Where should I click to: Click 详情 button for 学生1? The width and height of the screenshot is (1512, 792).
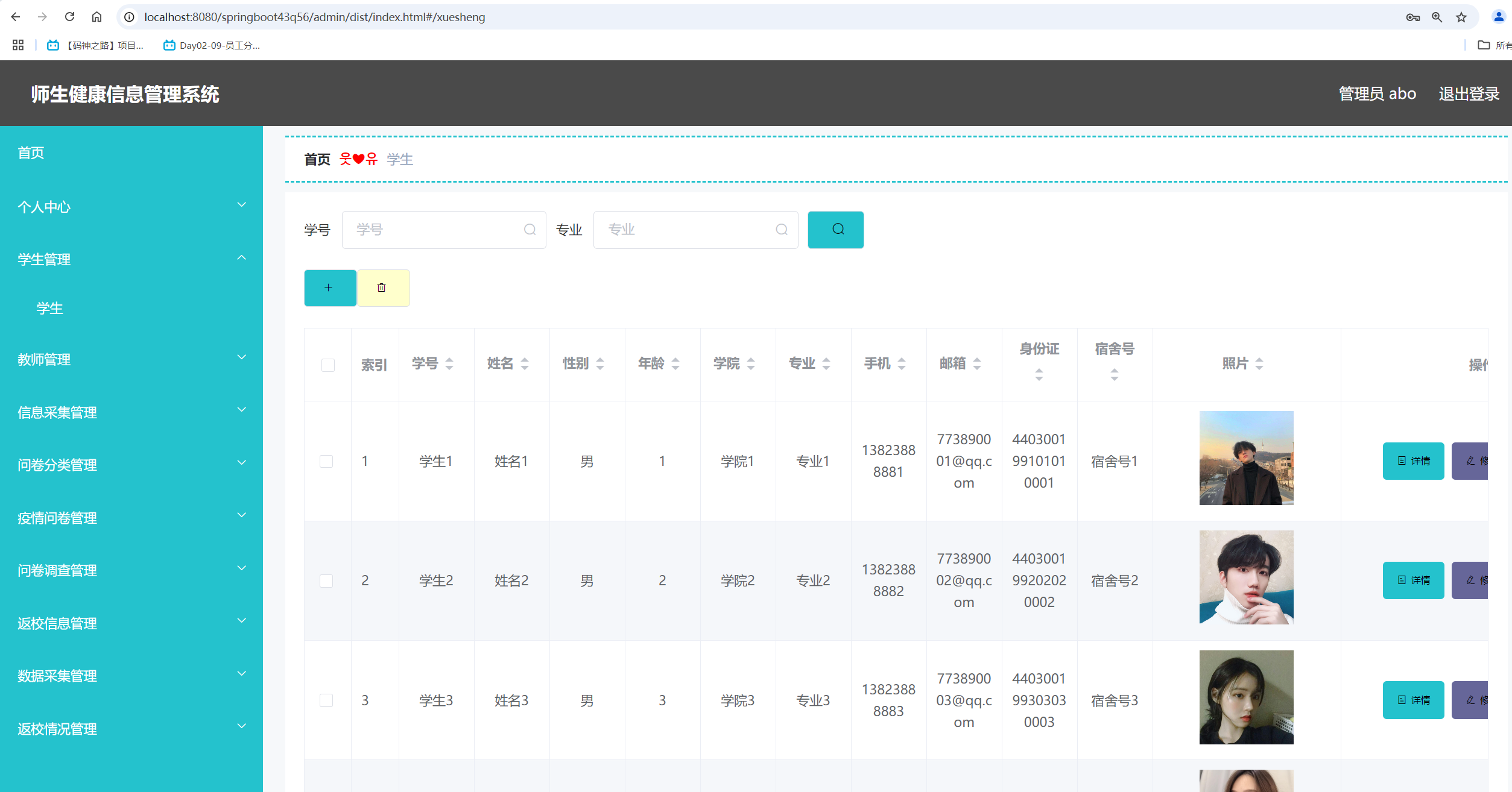coord(1412,461)
